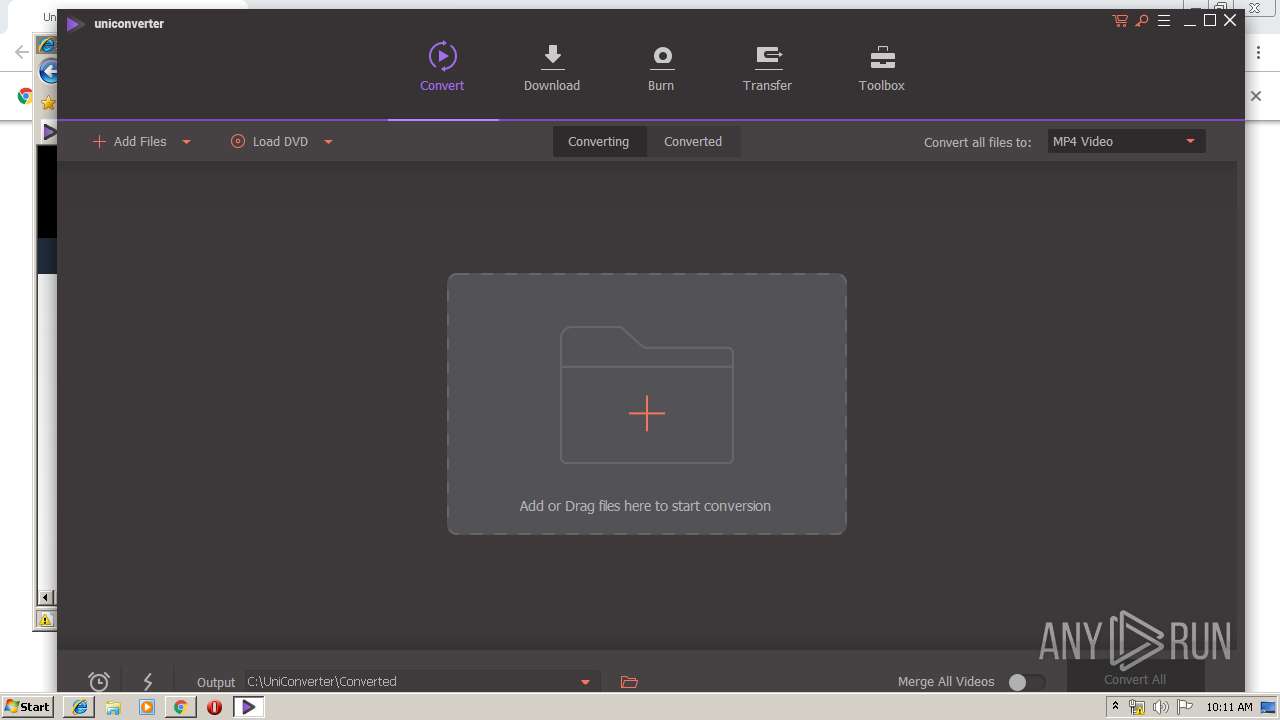Click the shopping cart purchase icon
This screenshot has height=720, width=1280.
[x=1120, y=21]
